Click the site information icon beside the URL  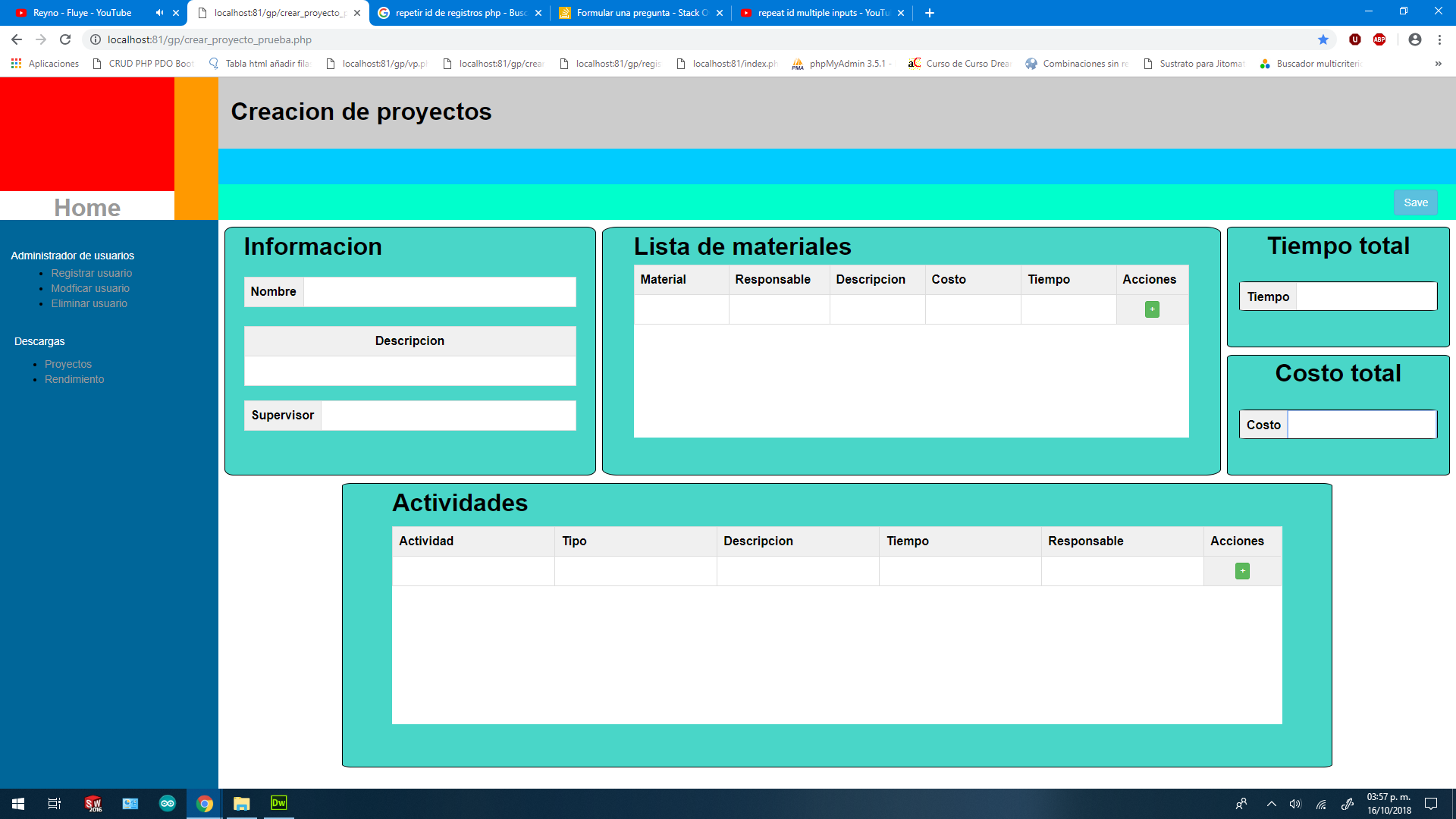point(96,39)
